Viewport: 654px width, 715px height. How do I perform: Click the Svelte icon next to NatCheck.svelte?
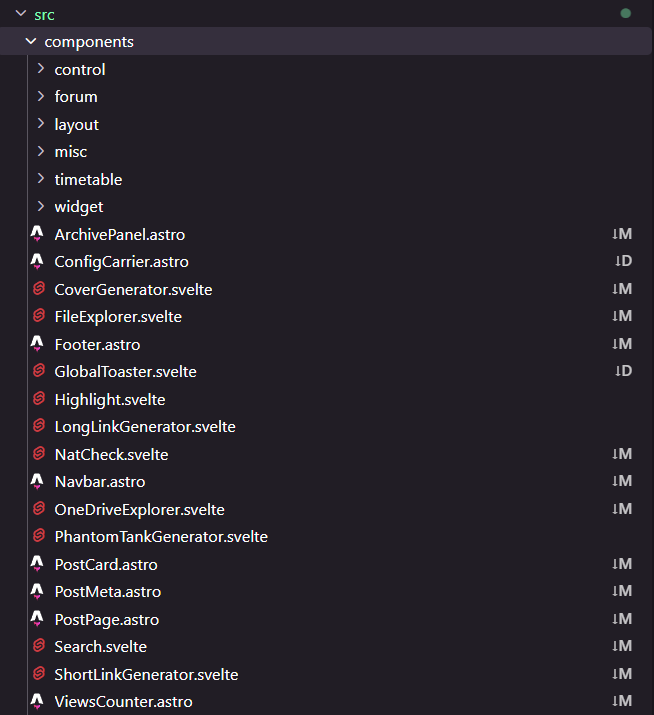39,454
